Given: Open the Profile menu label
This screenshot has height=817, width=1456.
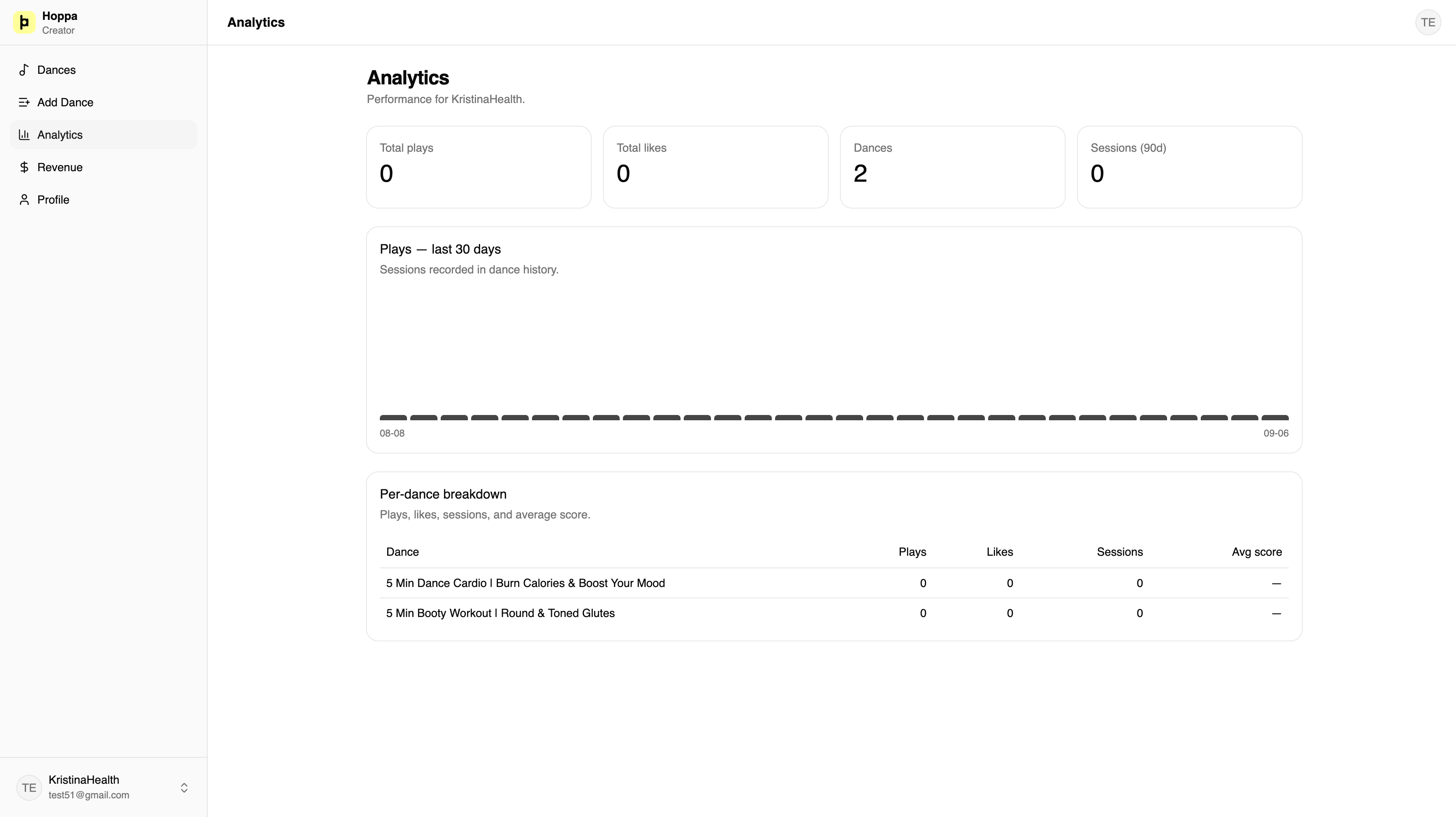Looking at the screenshot, I should tap(53, 200).
